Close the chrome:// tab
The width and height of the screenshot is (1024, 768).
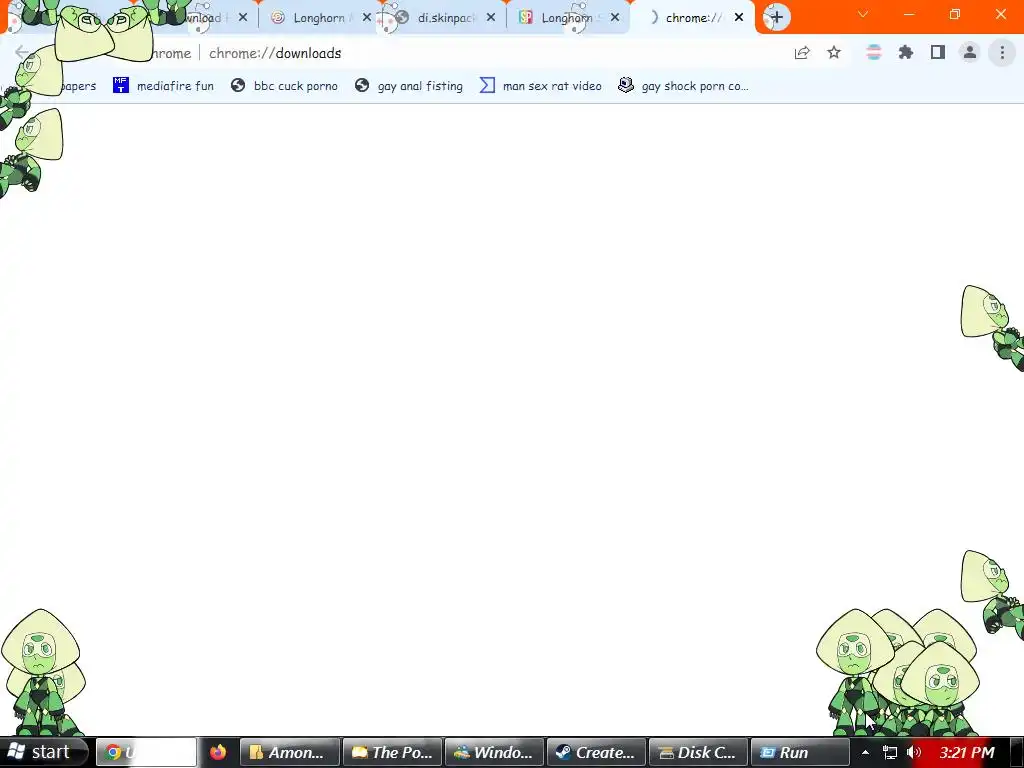click(x=739, y=18)
